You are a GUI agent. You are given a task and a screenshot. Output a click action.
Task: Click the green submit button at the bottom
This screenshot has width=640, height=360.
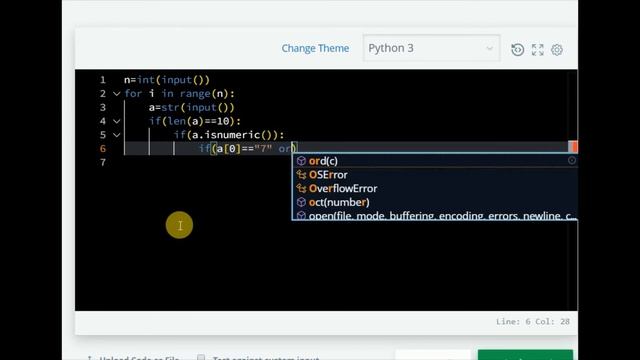[x=525, y=355]
